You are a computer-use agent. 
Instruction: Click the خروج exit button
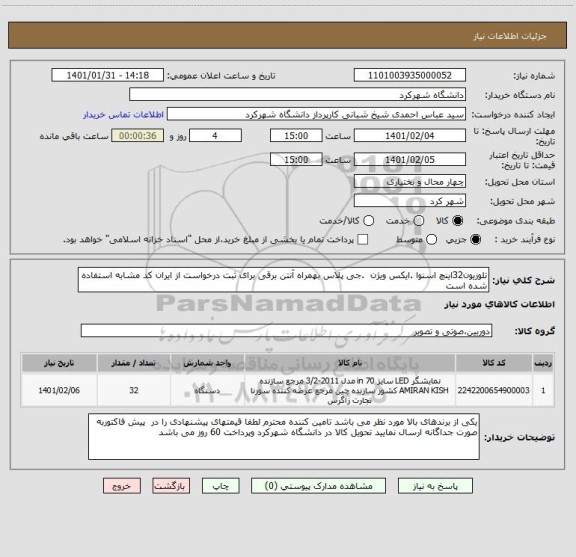tap(122, 486)
